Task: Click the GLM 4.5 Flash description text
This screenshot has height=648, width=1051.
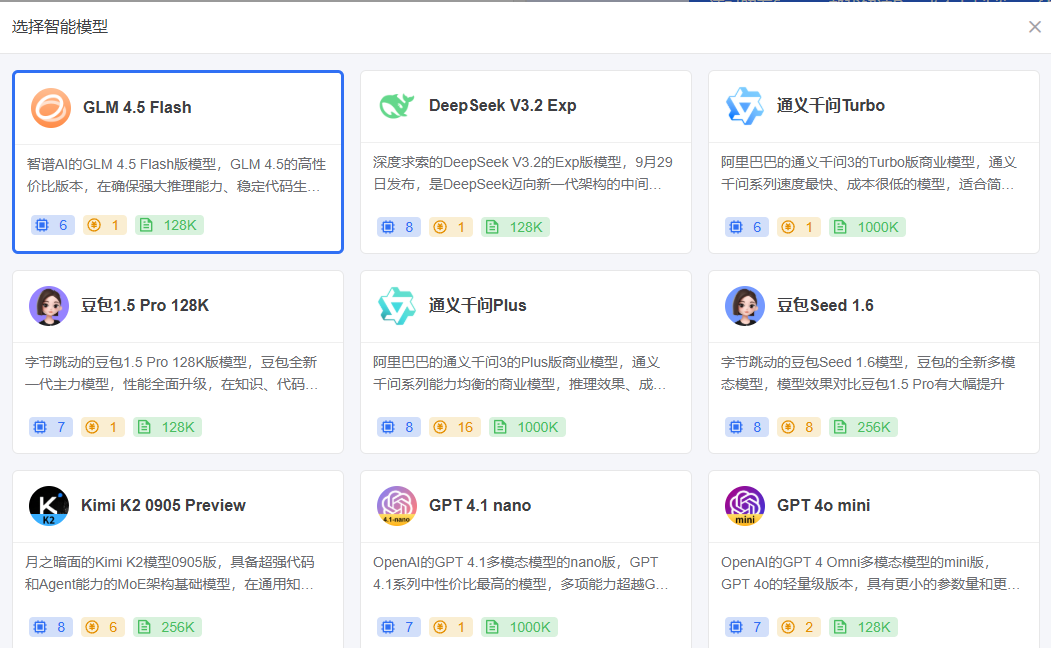Action: (x=176, y=175)
